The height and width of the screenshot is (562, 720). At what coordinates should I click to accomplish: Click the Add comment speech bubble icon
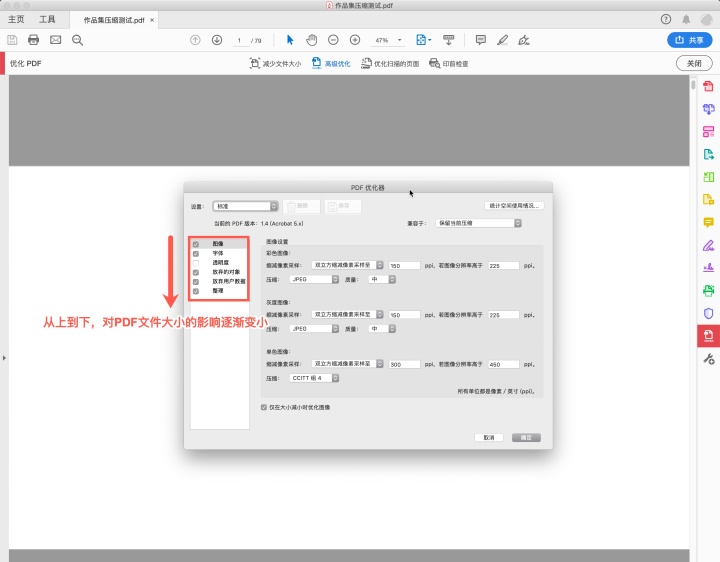pos(481,40)
